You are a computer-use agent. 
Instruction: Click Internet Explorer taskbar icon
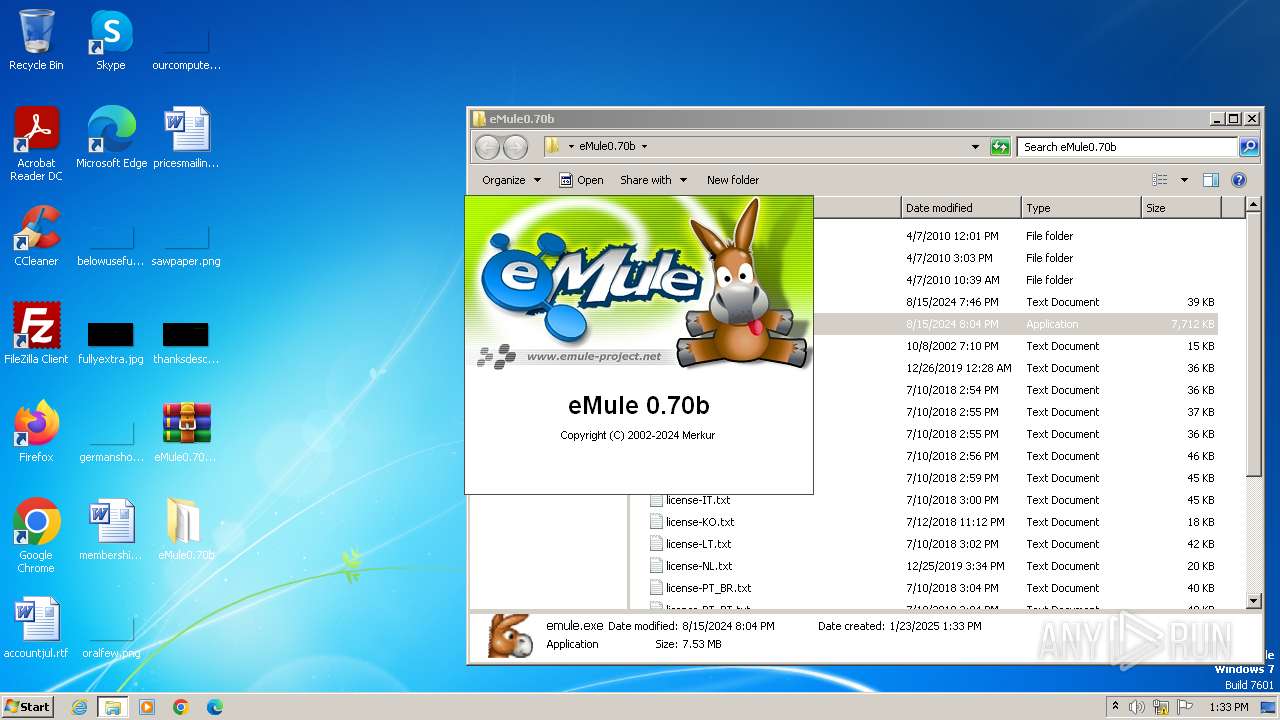pyautogui.click(x=80, y=707)
